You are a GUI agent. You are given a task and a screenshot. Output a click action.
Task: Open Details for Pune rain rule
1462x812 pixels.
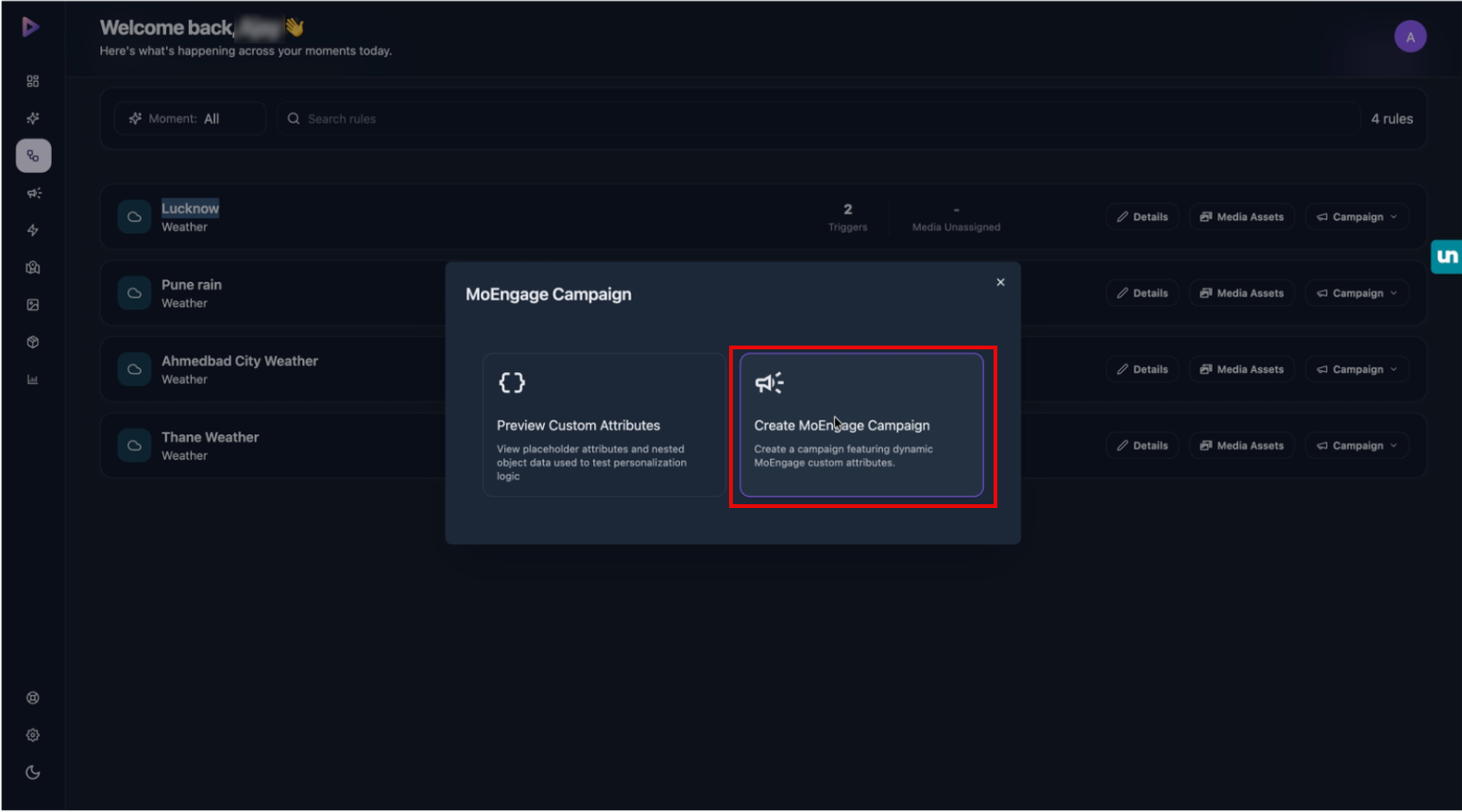[x=1142, y=293]
